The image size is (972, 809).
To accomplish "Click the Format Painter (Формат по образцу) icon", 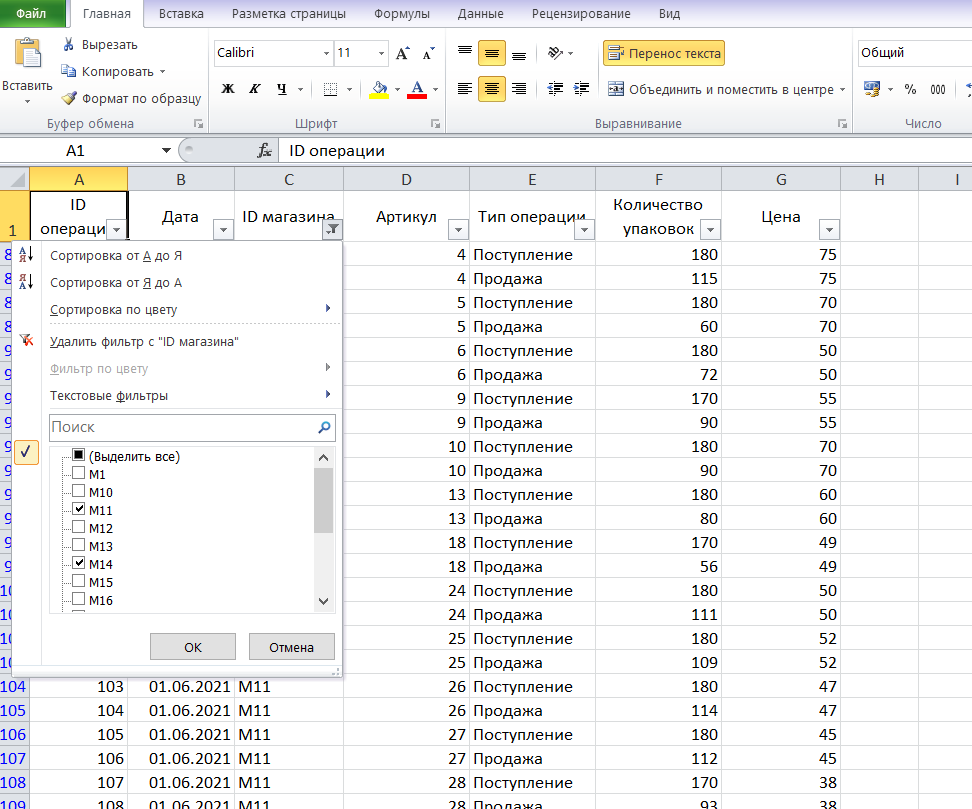I will click(x=69, y=98).
